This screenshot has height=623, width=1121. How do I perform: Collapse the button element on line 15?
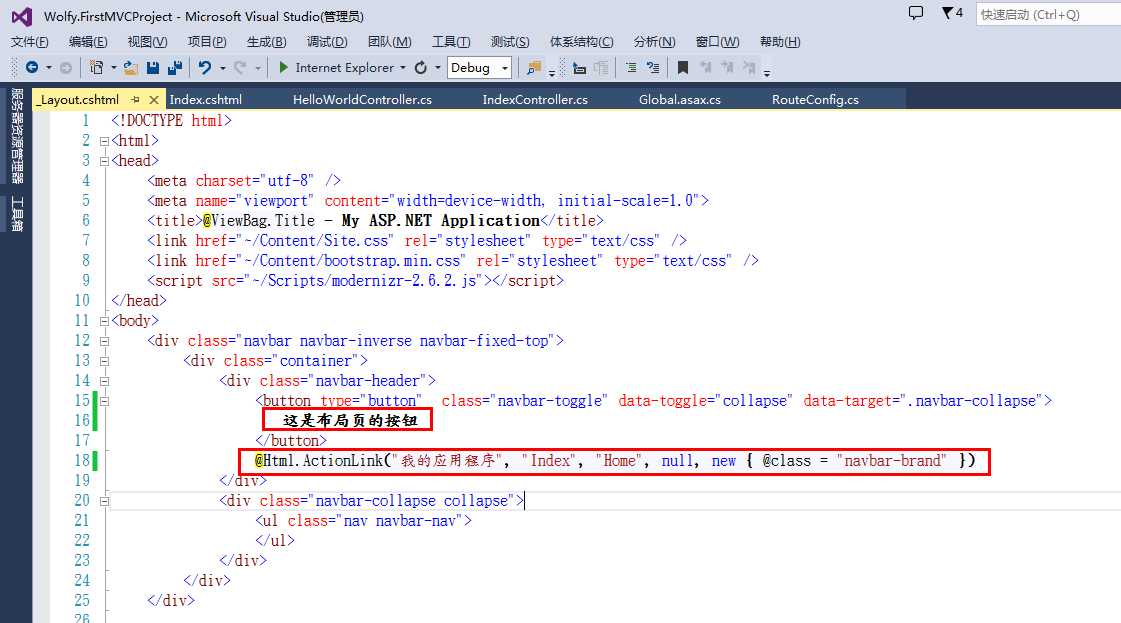pyautogui.click(x=104, y=401)
